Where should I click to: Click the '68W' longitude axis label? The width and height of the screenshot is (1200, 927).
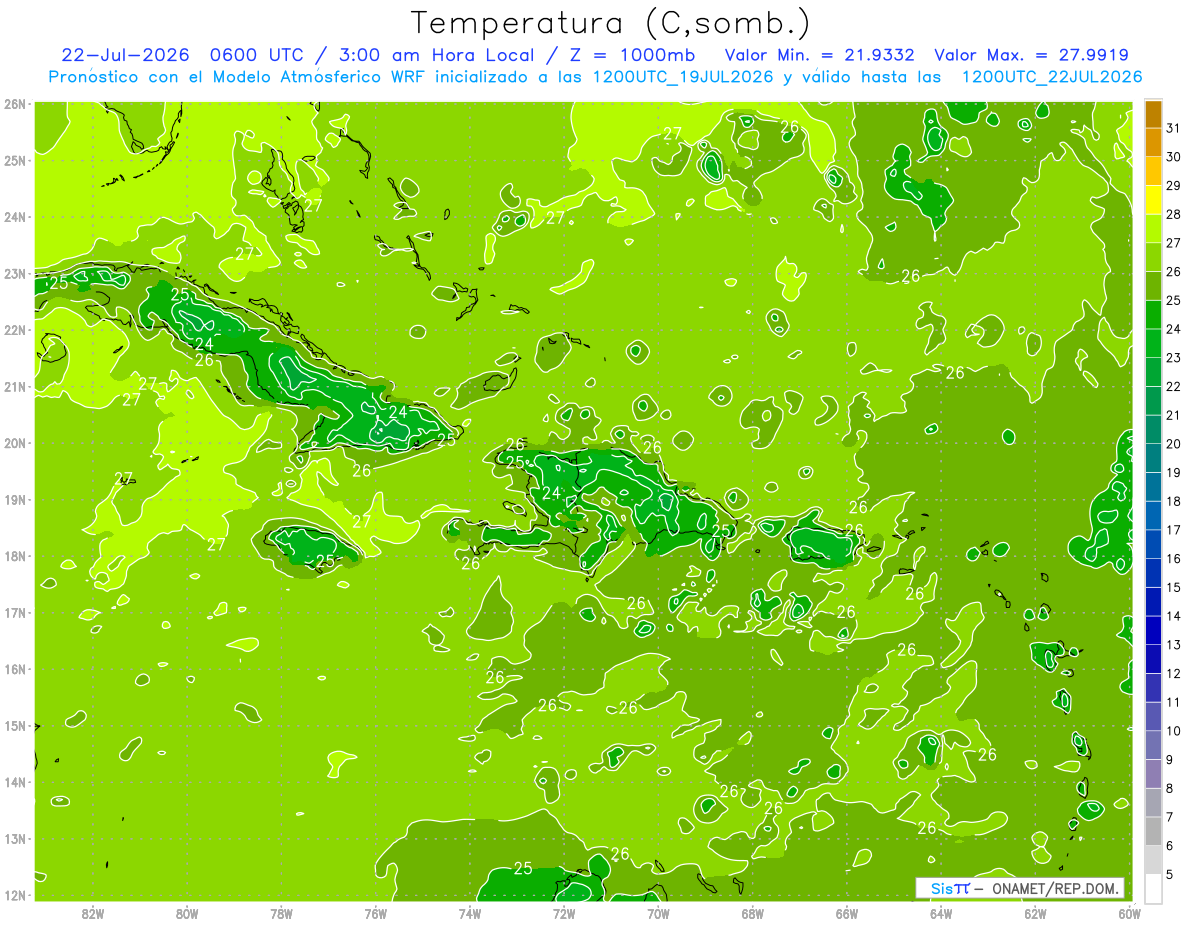click(x=753, y=912)
